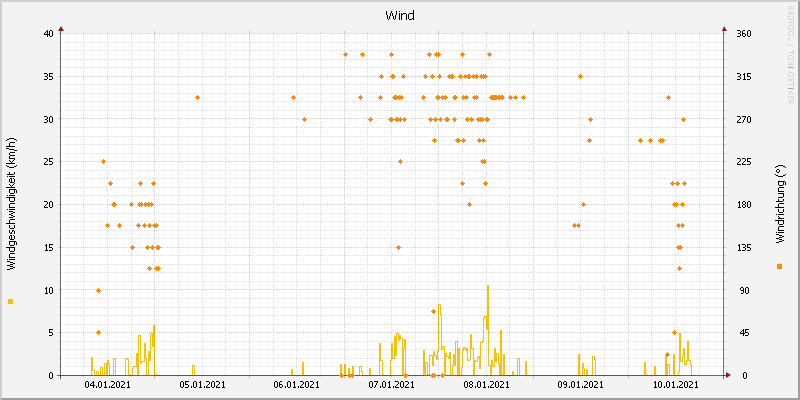
Task: Click left axis value 15
Action: [x=48, y=247]
